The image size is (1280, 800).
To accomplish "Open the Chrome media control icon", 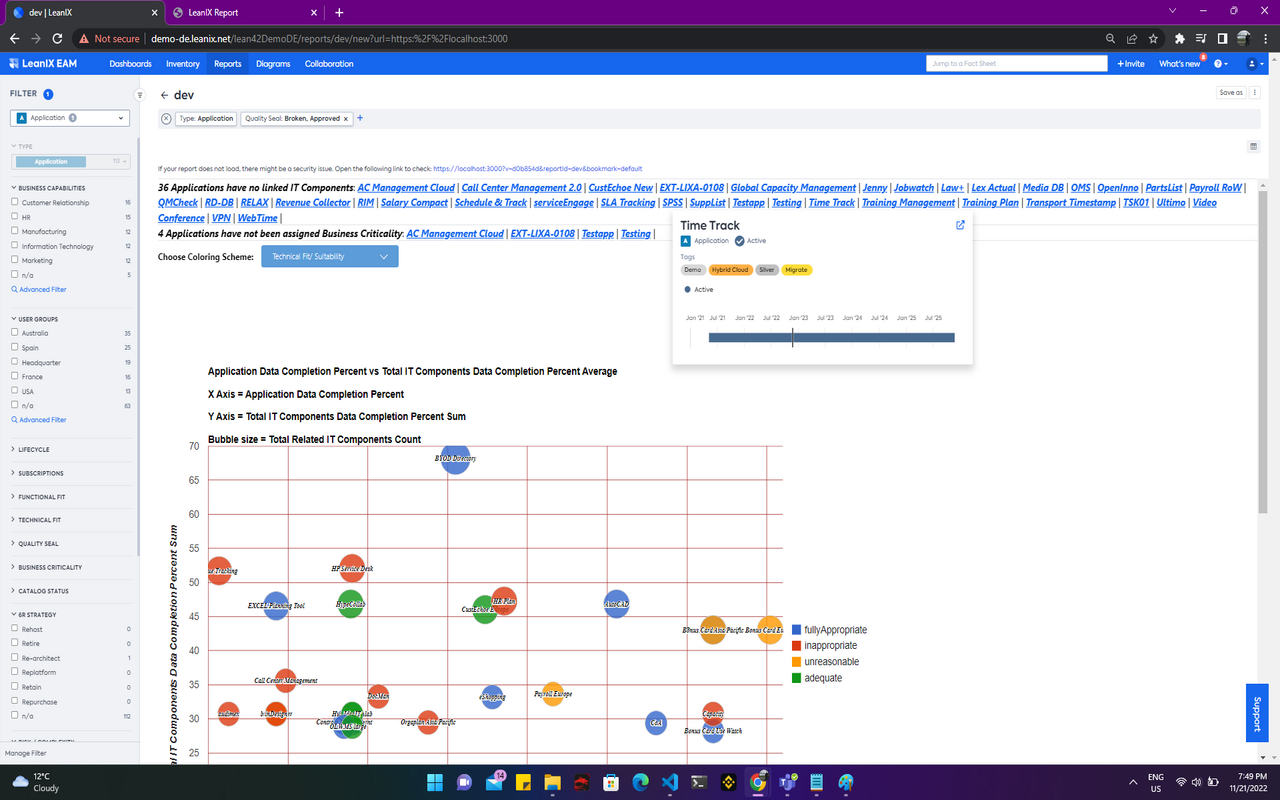I will click(x=1201, y=38).
